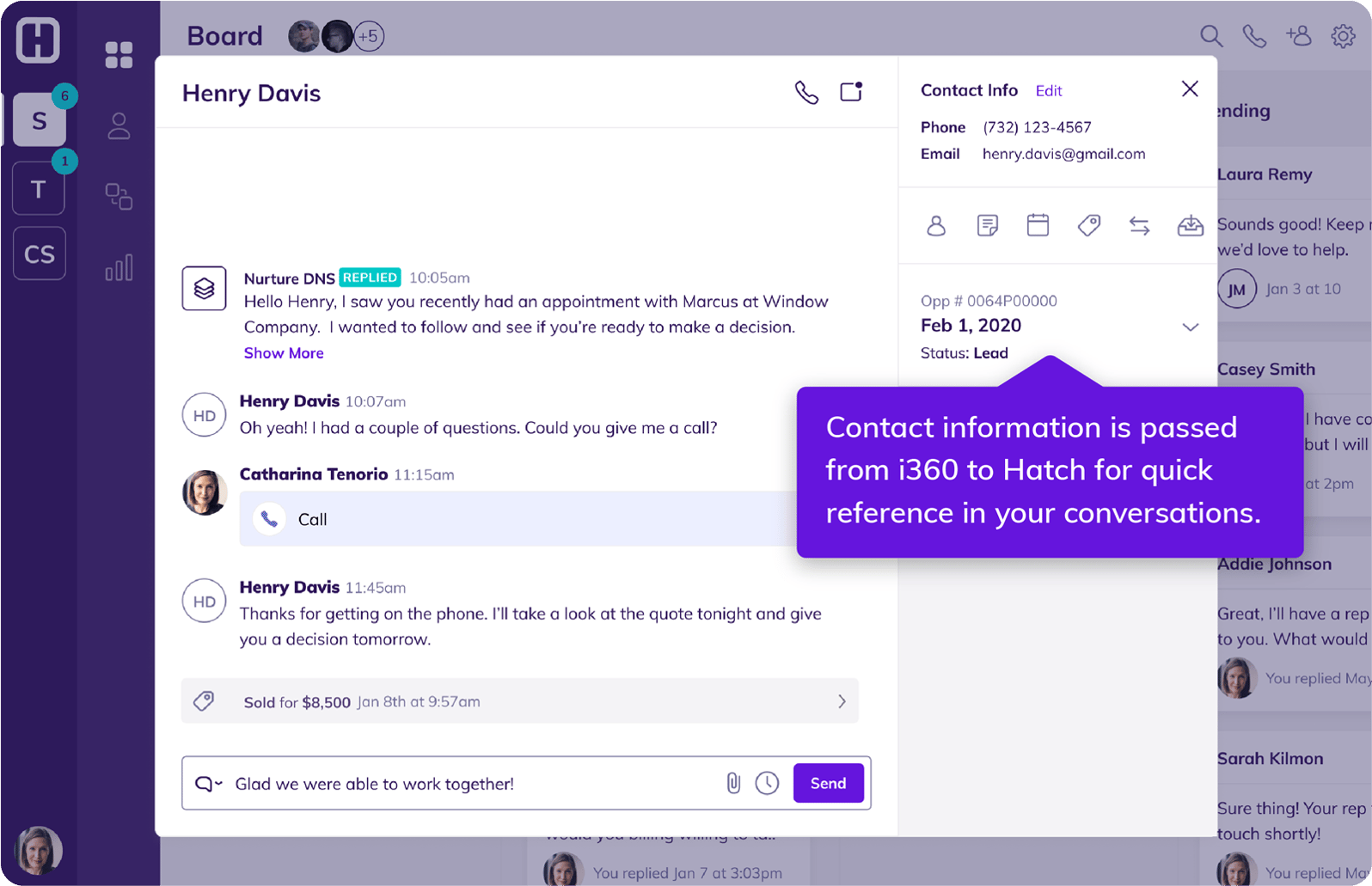Open the person profile icon in contact panel
The width and height of the screenshot is (1372, 886).
pyautogui.click(x=936, y=225)
